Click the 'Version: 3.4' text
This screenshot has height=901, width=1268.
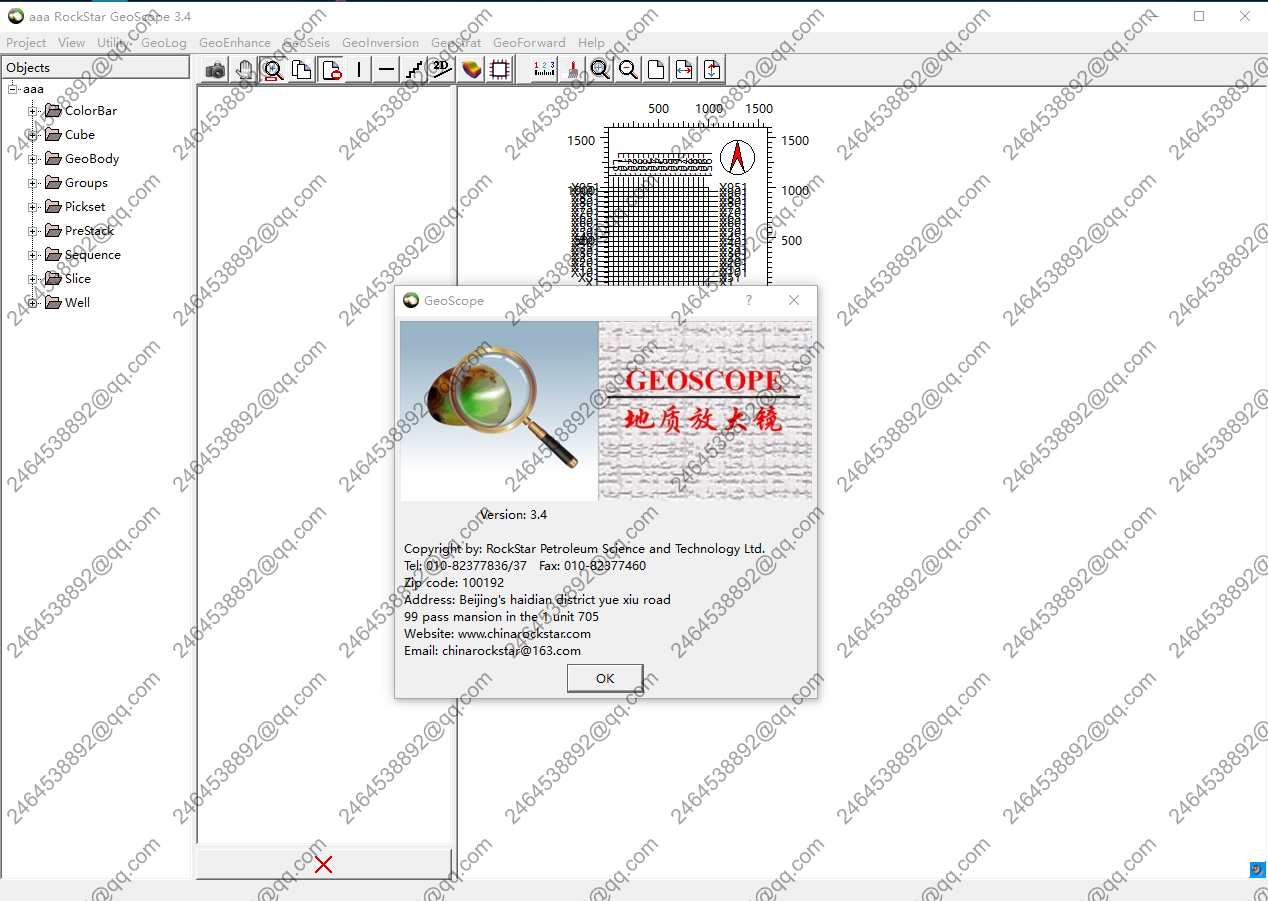point(513,515)
